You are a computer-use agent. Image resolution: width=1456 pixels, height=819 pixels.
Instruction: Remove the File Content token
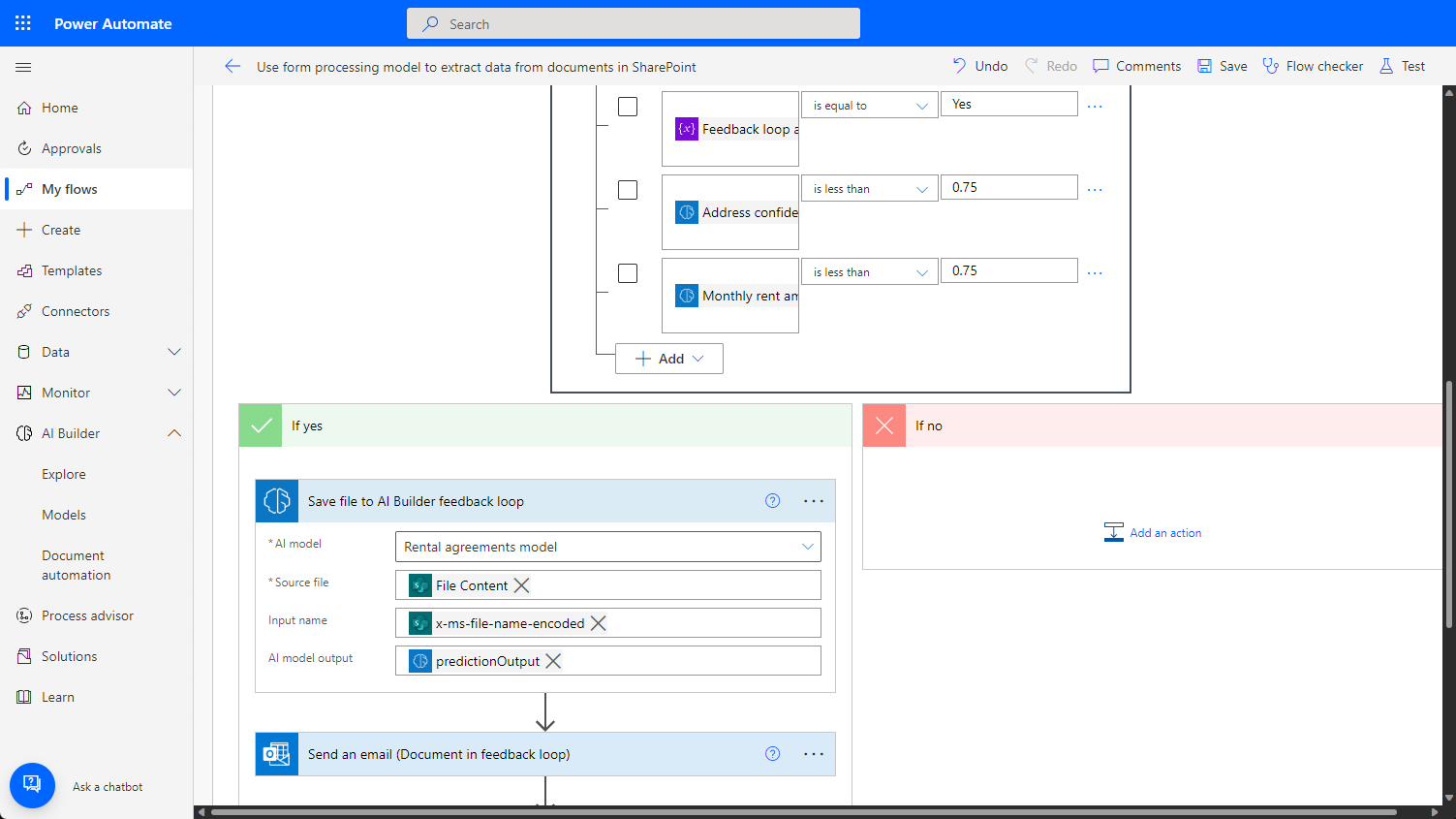(521, 585)
